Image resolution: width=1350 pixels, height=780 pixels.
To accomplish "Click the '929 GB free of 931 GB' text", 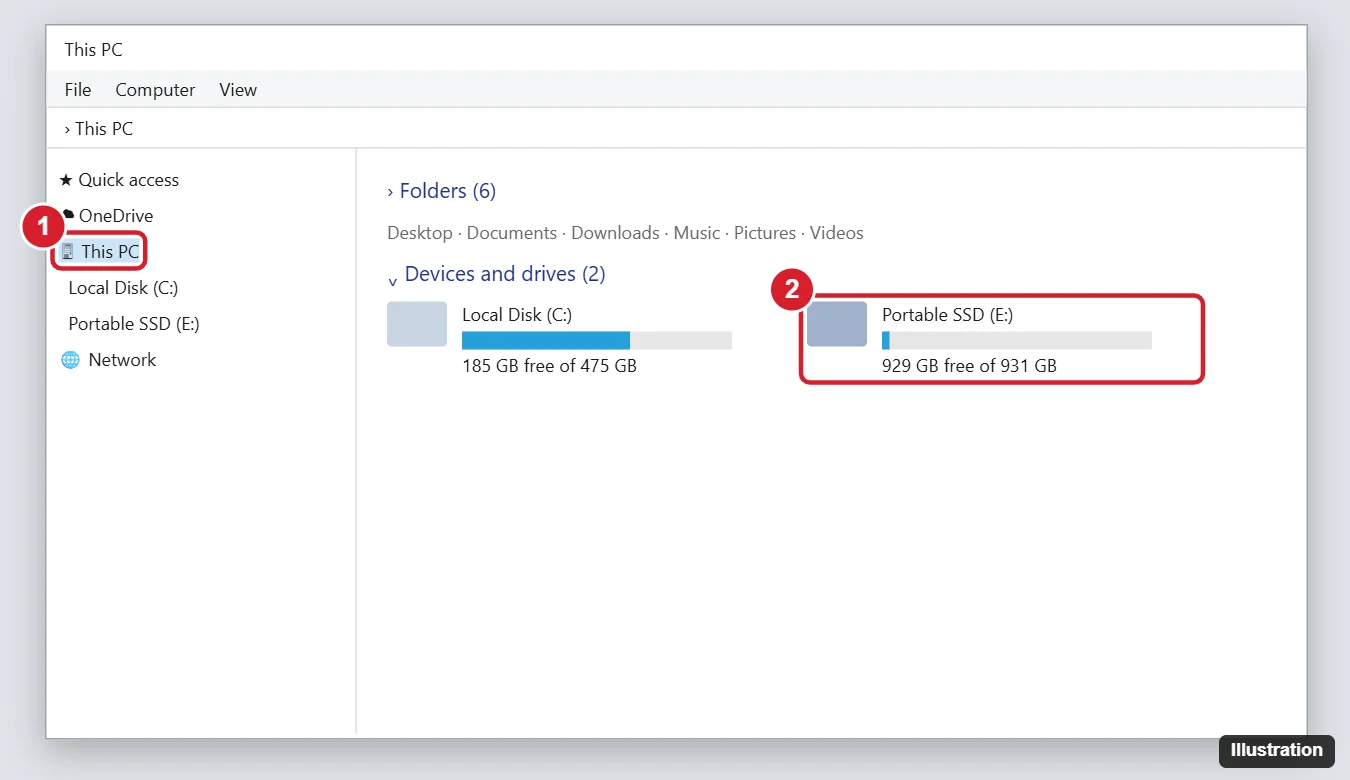I will (970, 366).
